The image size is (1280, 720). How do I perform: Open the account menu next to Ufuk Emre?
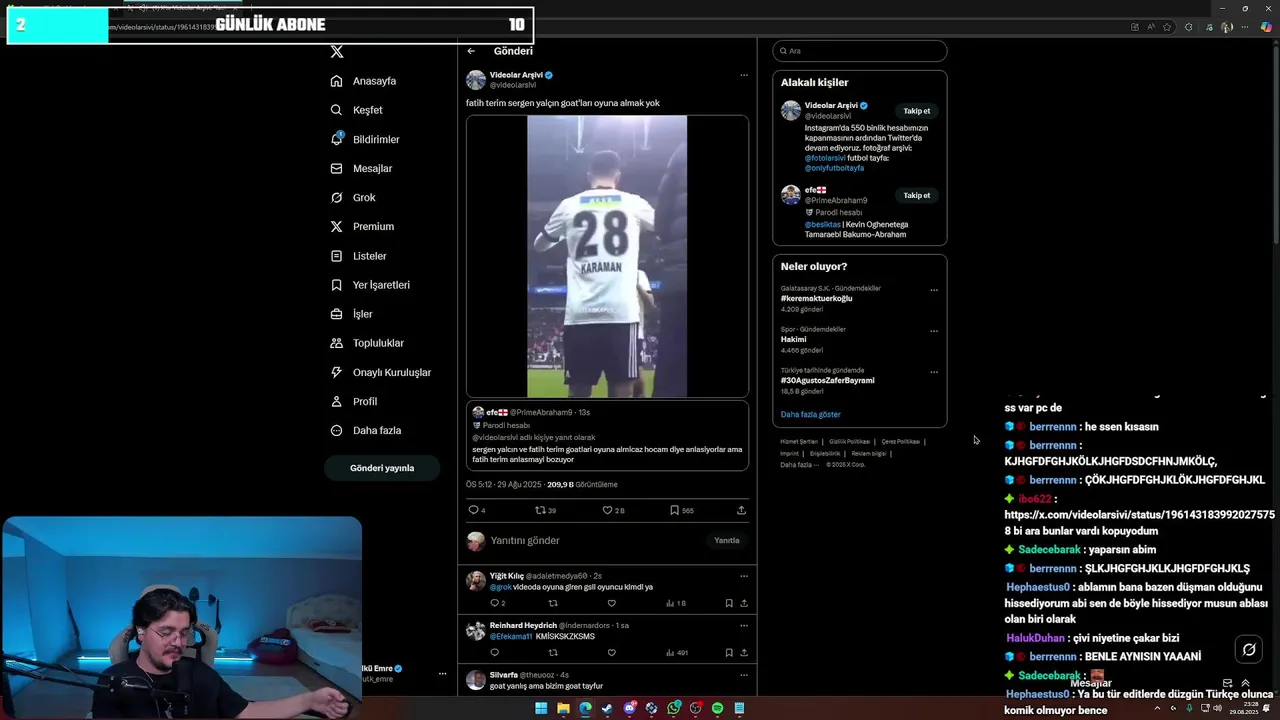[442, 674]
